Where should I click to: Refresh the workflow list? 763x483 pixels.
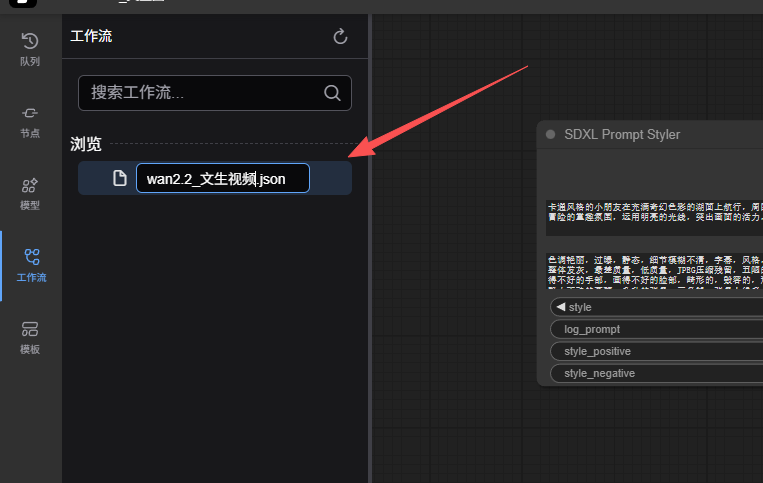340,37
